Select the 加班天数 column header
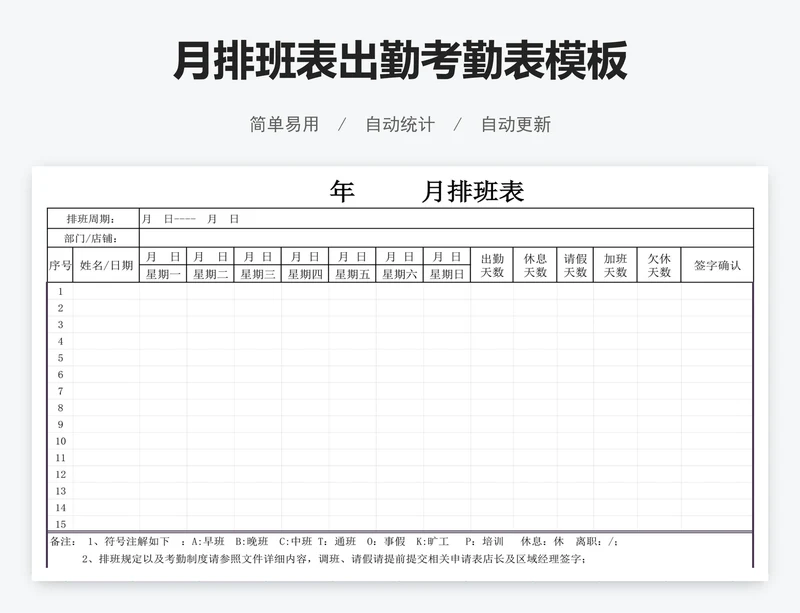 [615, 265]
